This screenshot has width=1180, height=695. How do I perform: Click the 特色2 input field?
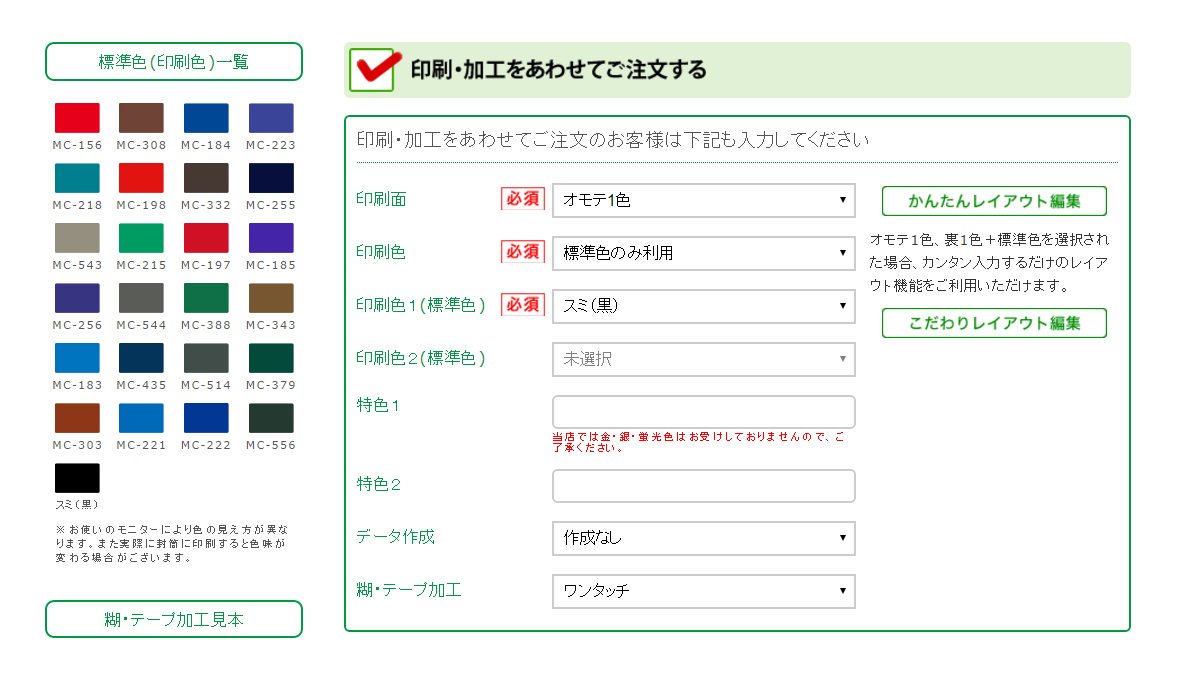704,486
